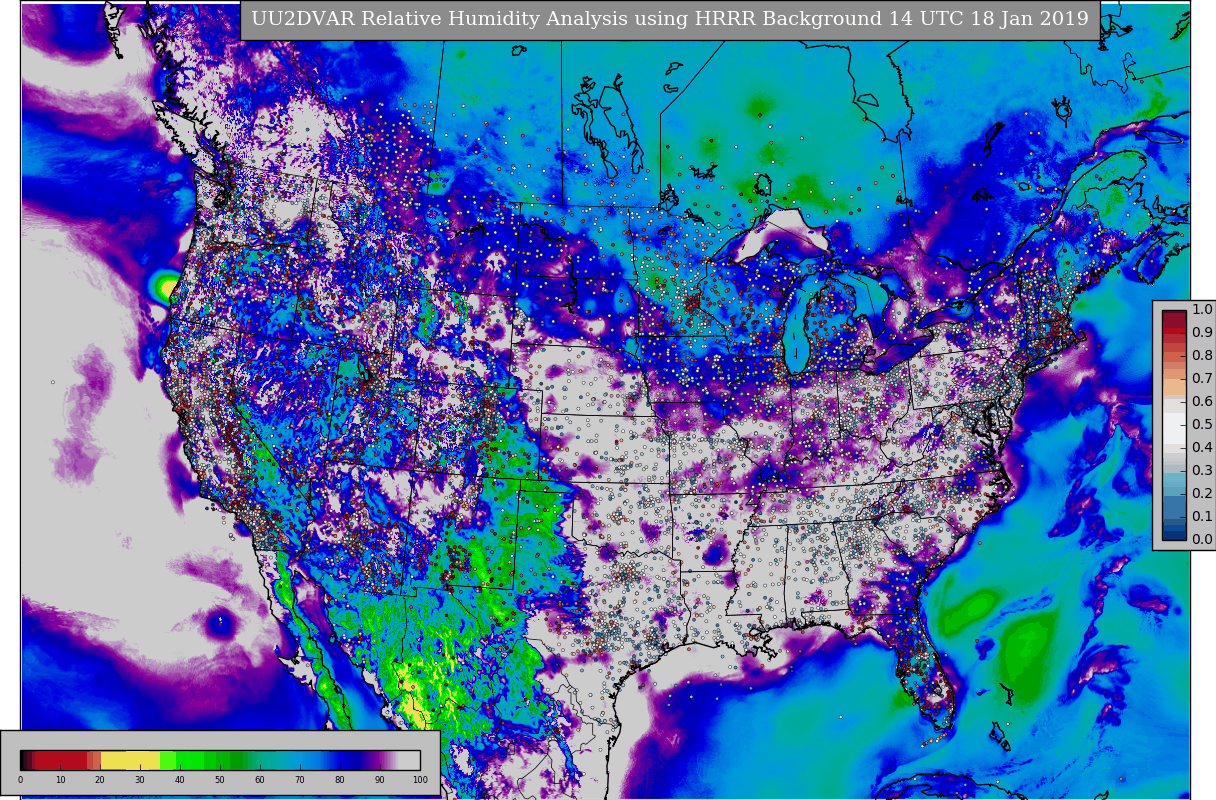Click "0.0" on the vertical colorbar
The height and width of the screenshot is (800, 1216).
click(x=1202, y=540)
